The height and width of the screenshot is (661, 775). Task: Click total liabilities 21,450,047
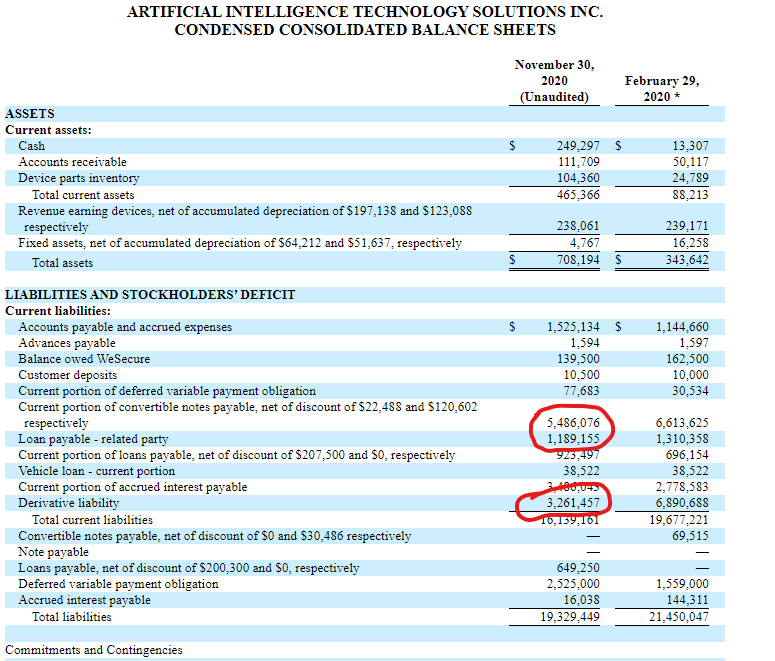point(679,617)
